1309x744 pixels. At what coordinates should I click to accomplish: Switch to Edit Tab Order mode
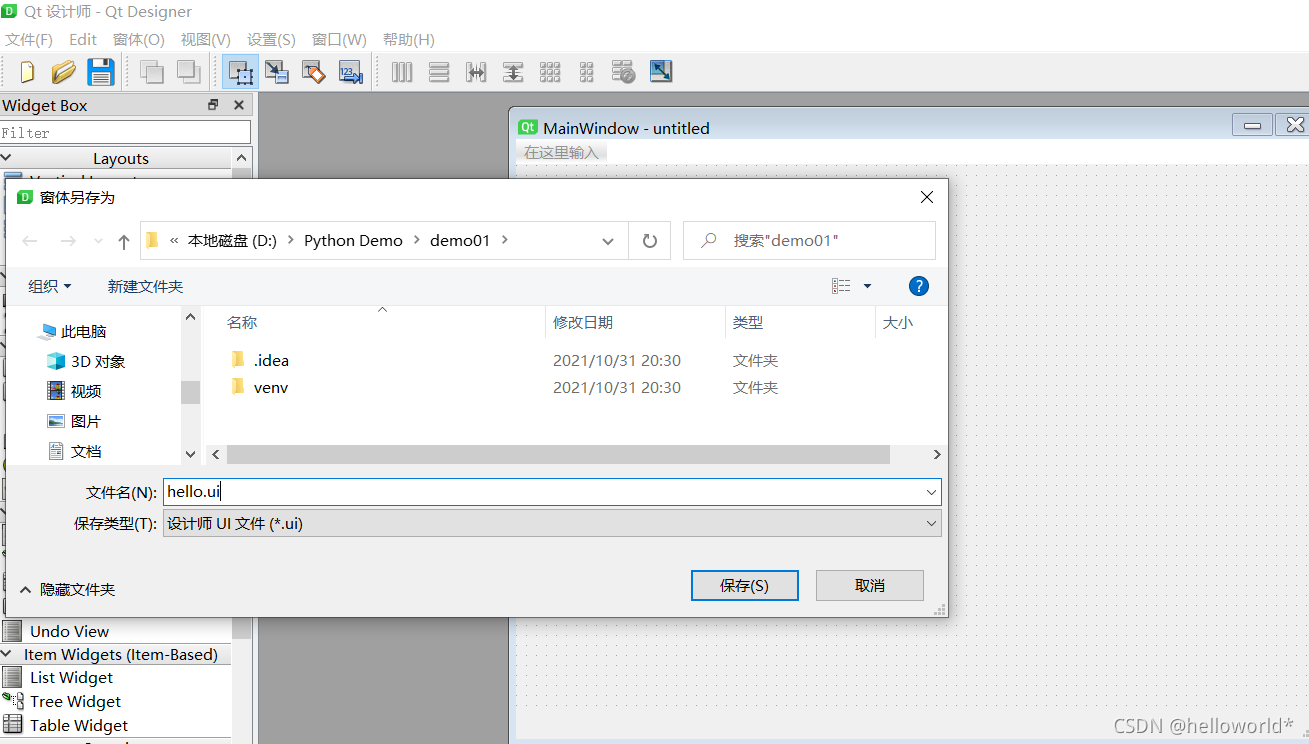click(350, 72)
